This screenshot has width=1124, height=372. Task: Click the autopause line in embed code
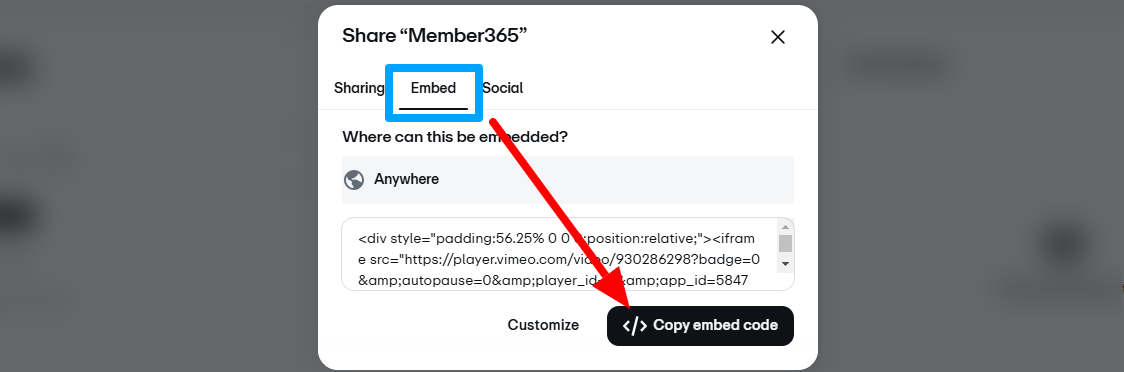click(x=553, y=280)
